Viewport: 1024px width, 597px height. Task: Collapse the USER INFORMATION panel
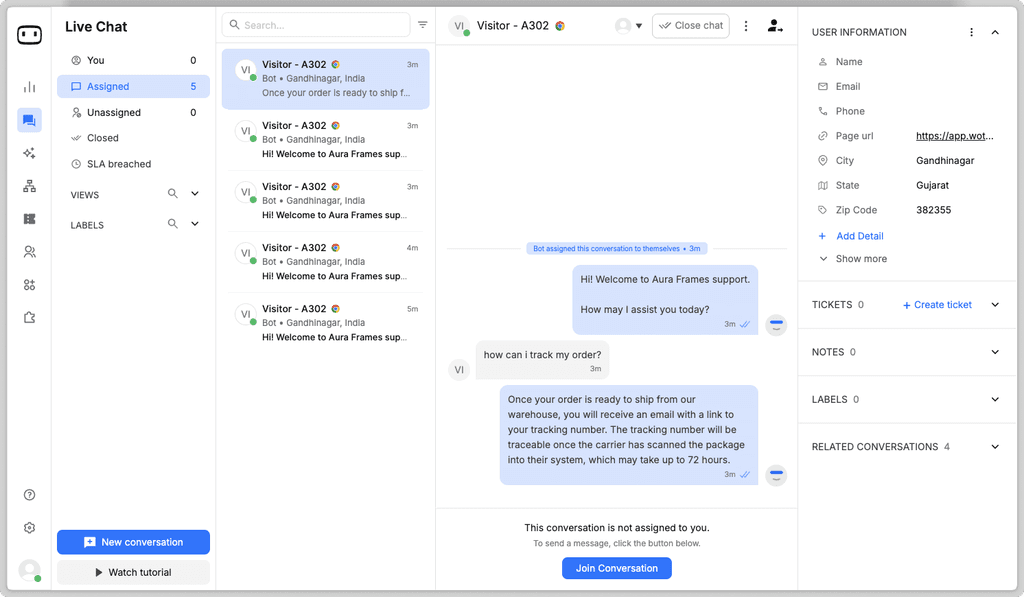[x=995, y=31]
